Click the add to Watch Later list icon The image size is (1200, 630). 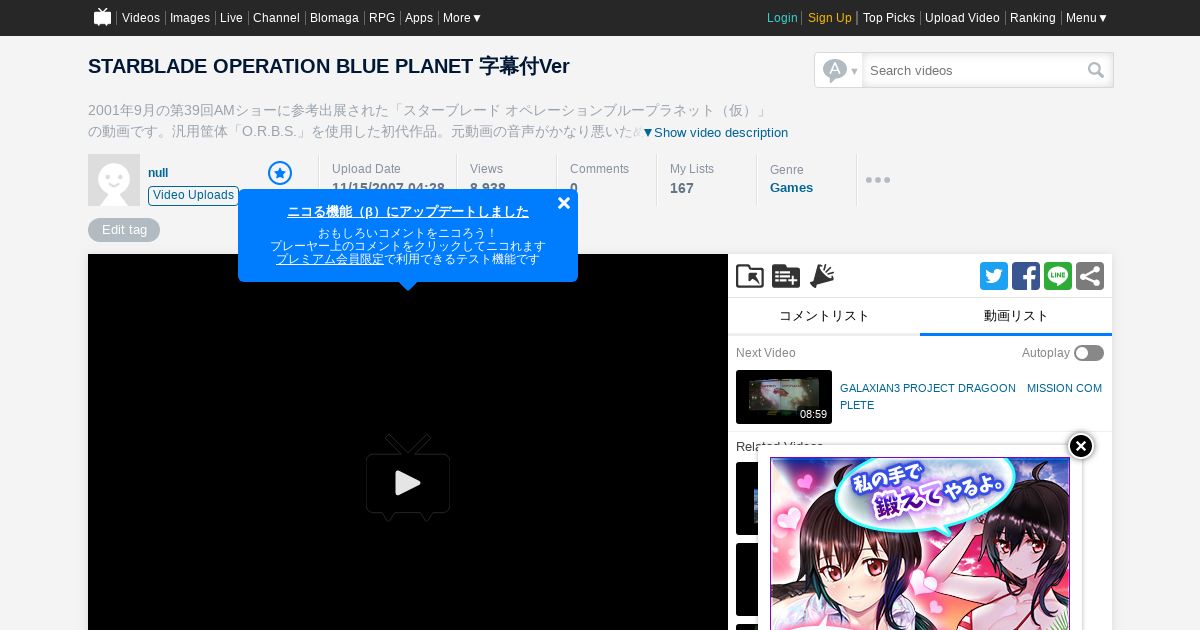coord(786,276)
